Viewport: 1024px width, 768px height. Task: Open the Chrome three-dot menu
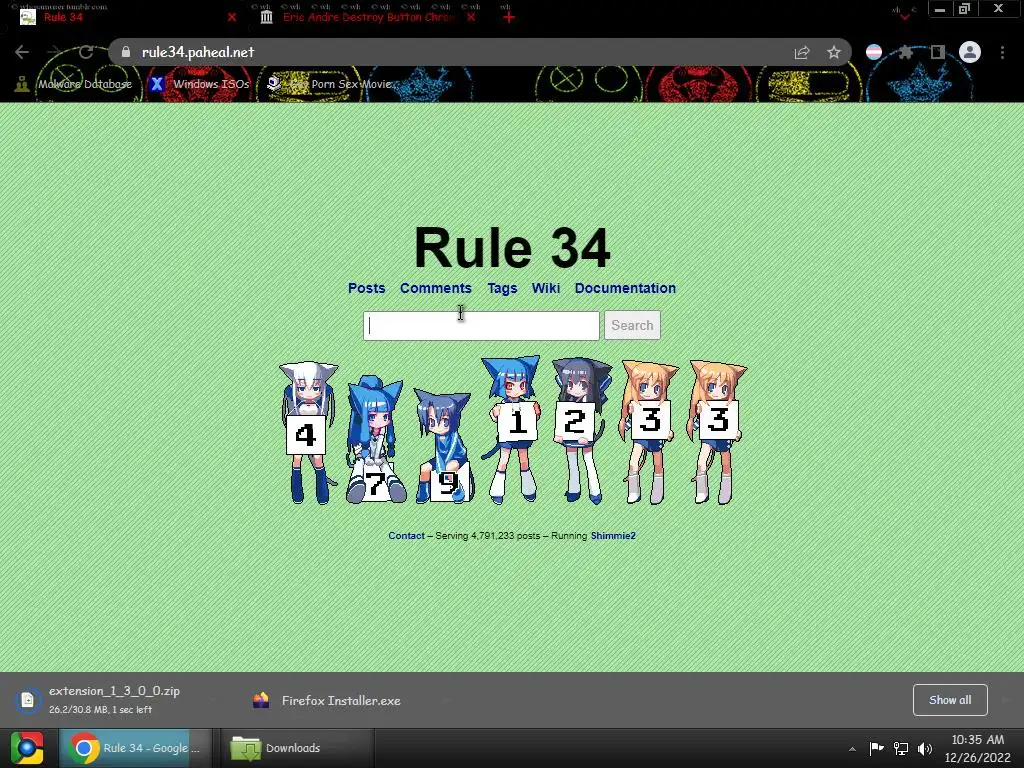tap(1002, 52)
